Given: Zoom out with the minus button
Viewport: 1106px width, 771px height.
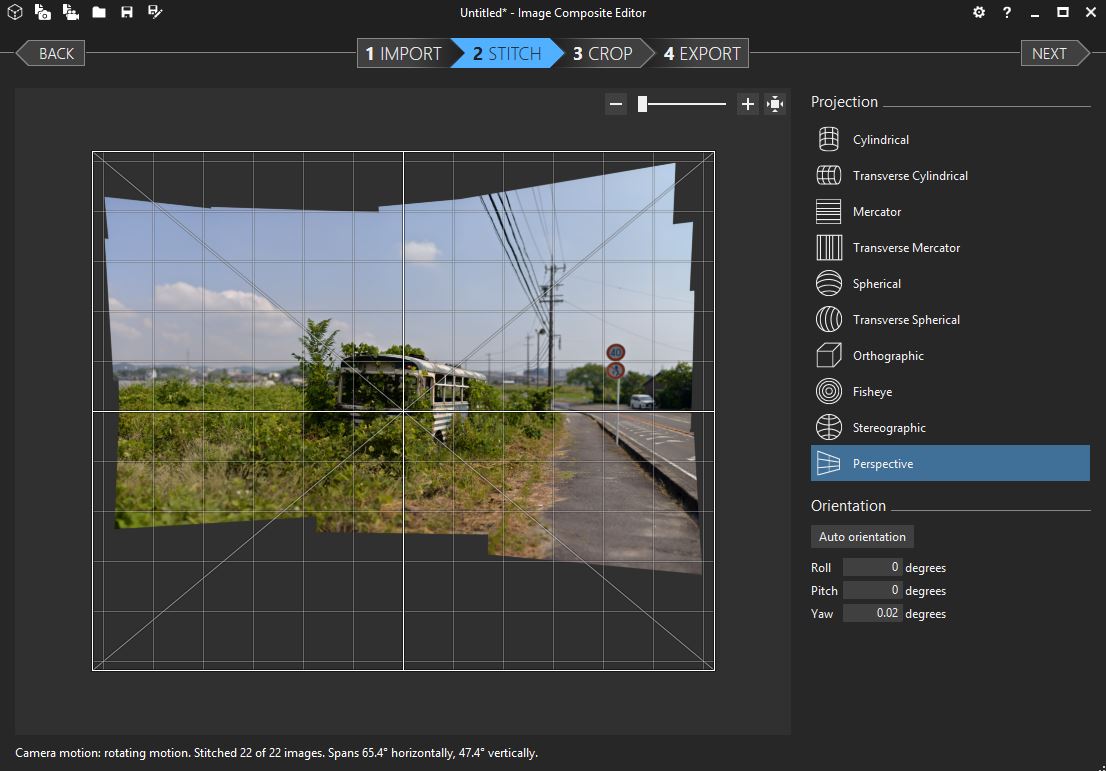Looking at the screenshot, I should click(616, 104).
